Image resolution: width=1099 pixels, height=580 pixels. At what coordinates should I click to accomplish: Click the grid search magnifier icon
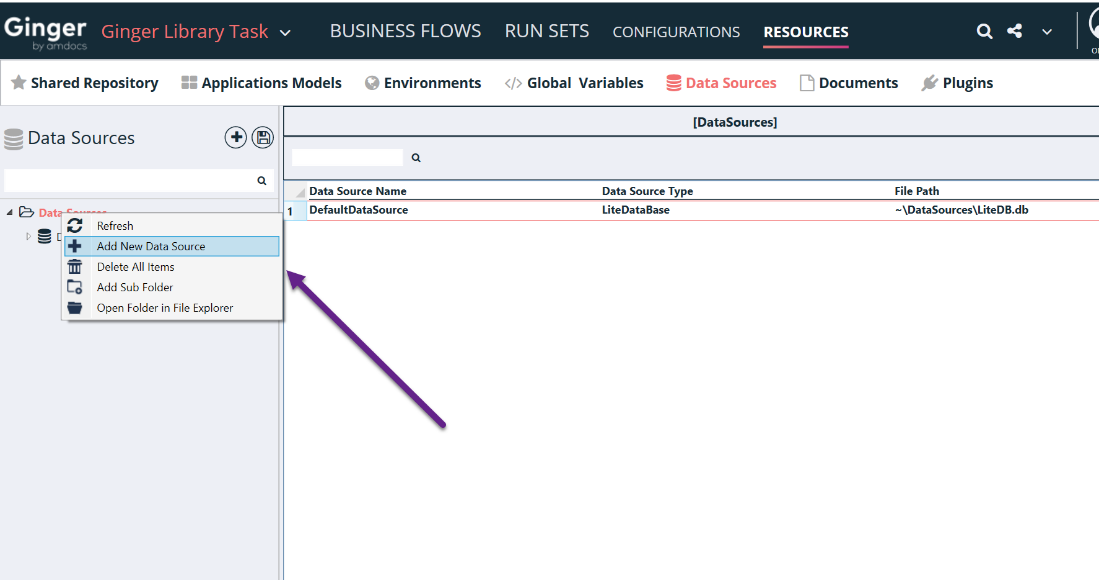point(416,158)
